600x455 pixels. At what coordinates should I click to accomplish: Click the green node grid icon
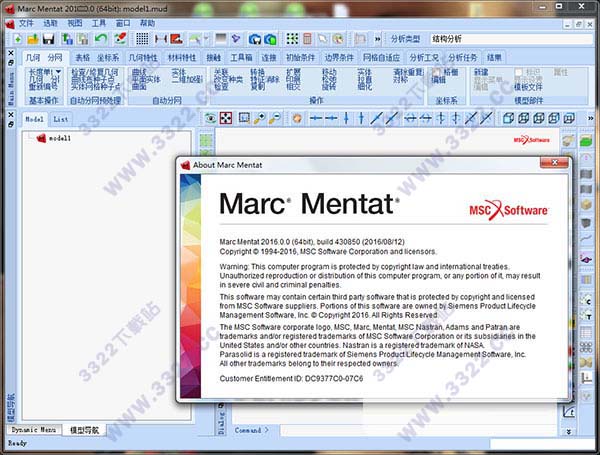(292, 39)
